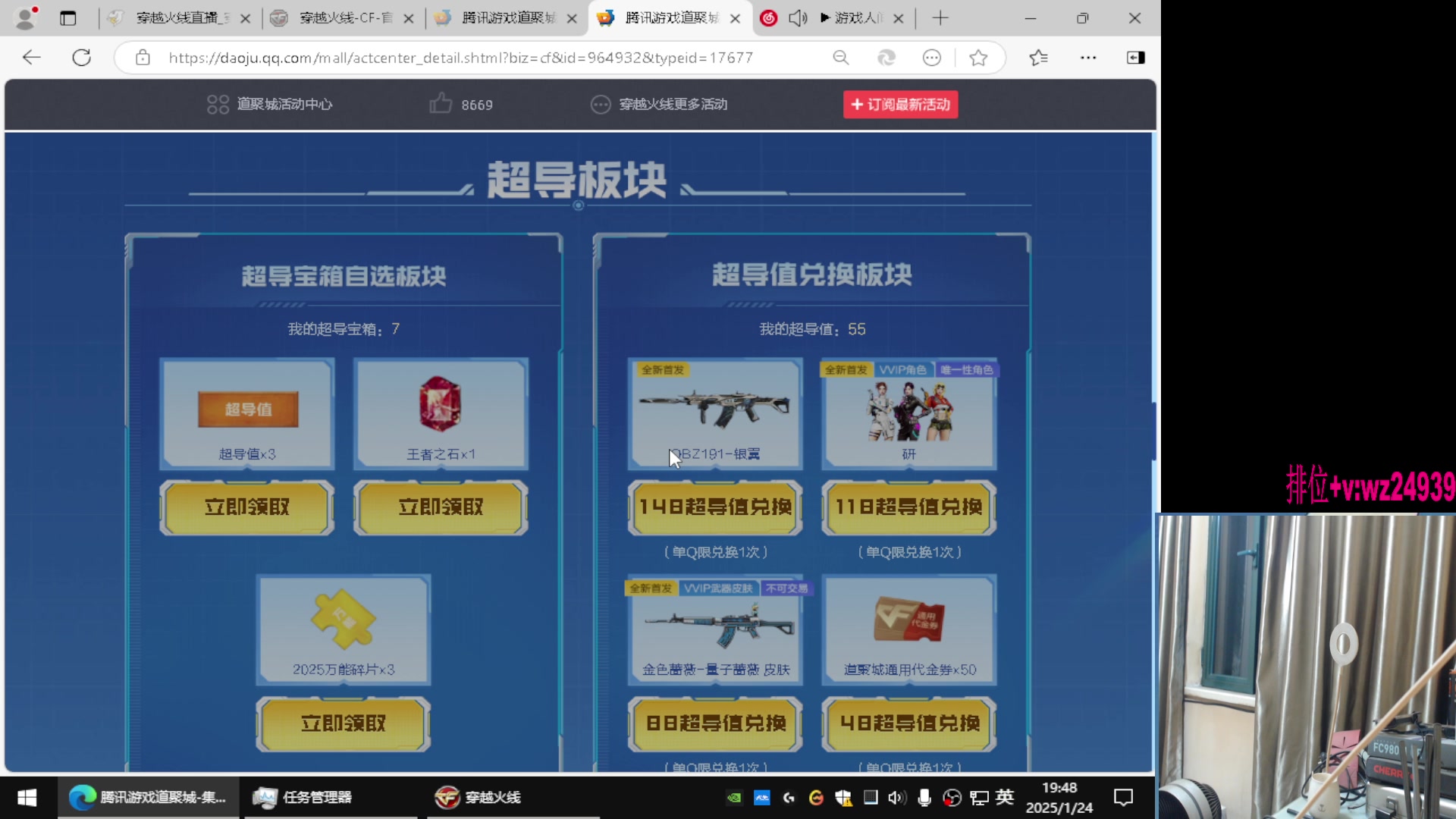Open the Windows Start menu
The width and height of the screenshot is (1456, 819).
(27, 797)
